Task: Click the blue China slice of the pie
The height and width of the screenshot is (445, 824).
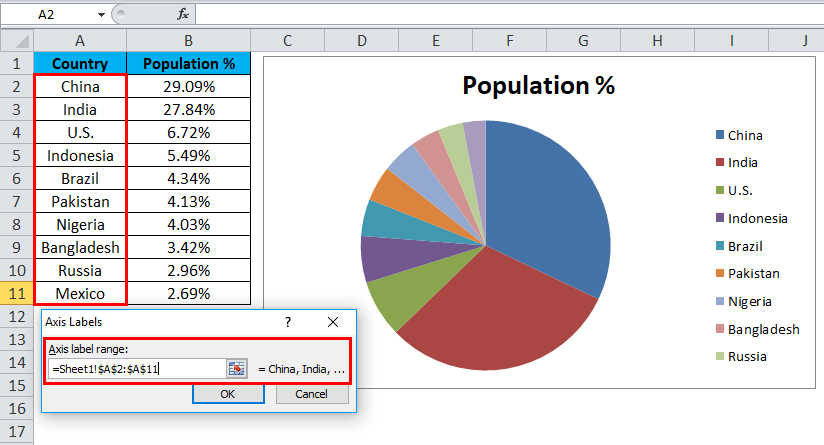Action: point(547,210)
